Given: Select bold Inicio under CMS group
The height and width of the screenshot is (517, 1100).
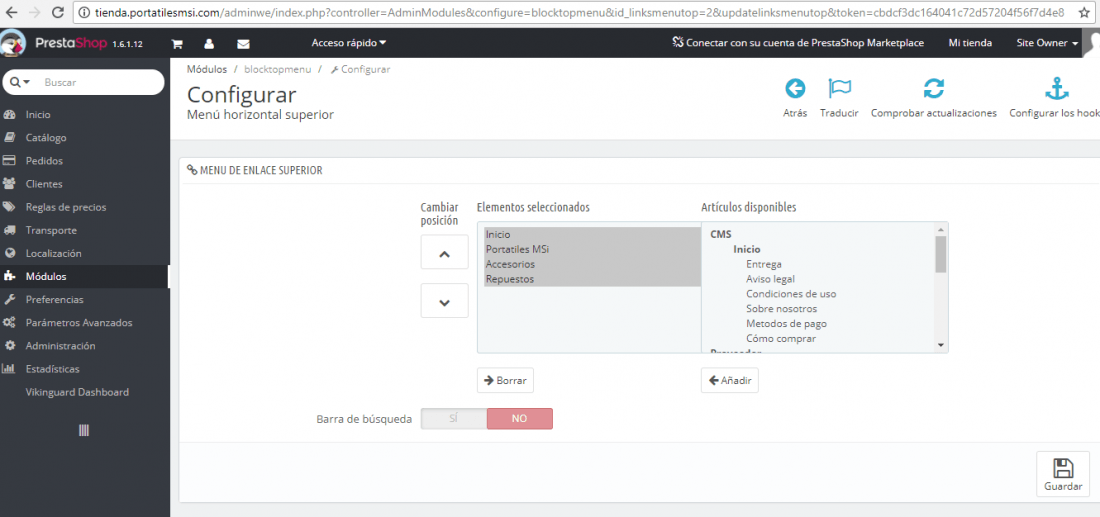Looking at the screenshot, I should [747, 249].
